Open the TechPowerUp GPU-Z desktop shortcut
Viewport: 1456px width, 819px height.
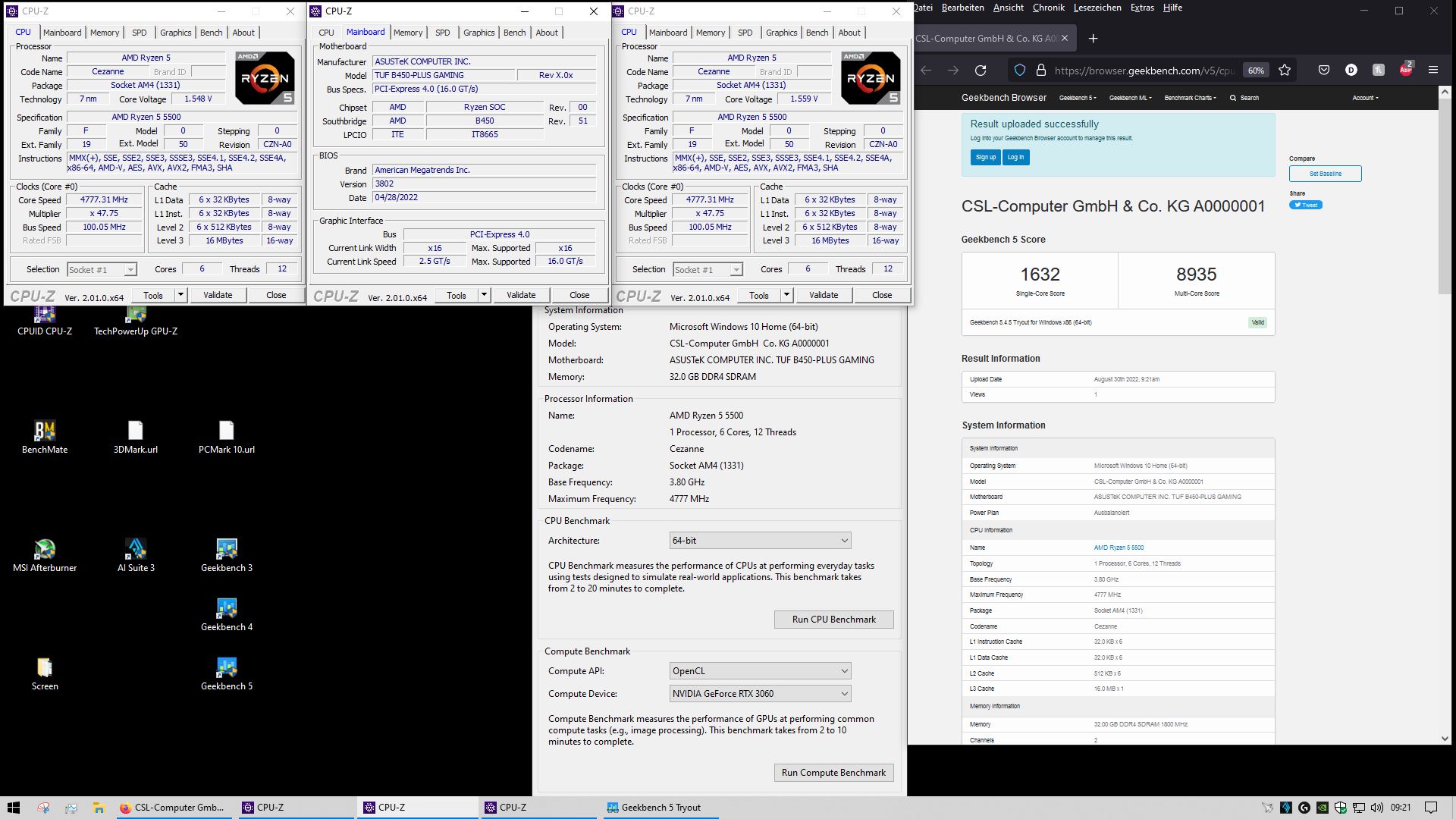point(136,321)
